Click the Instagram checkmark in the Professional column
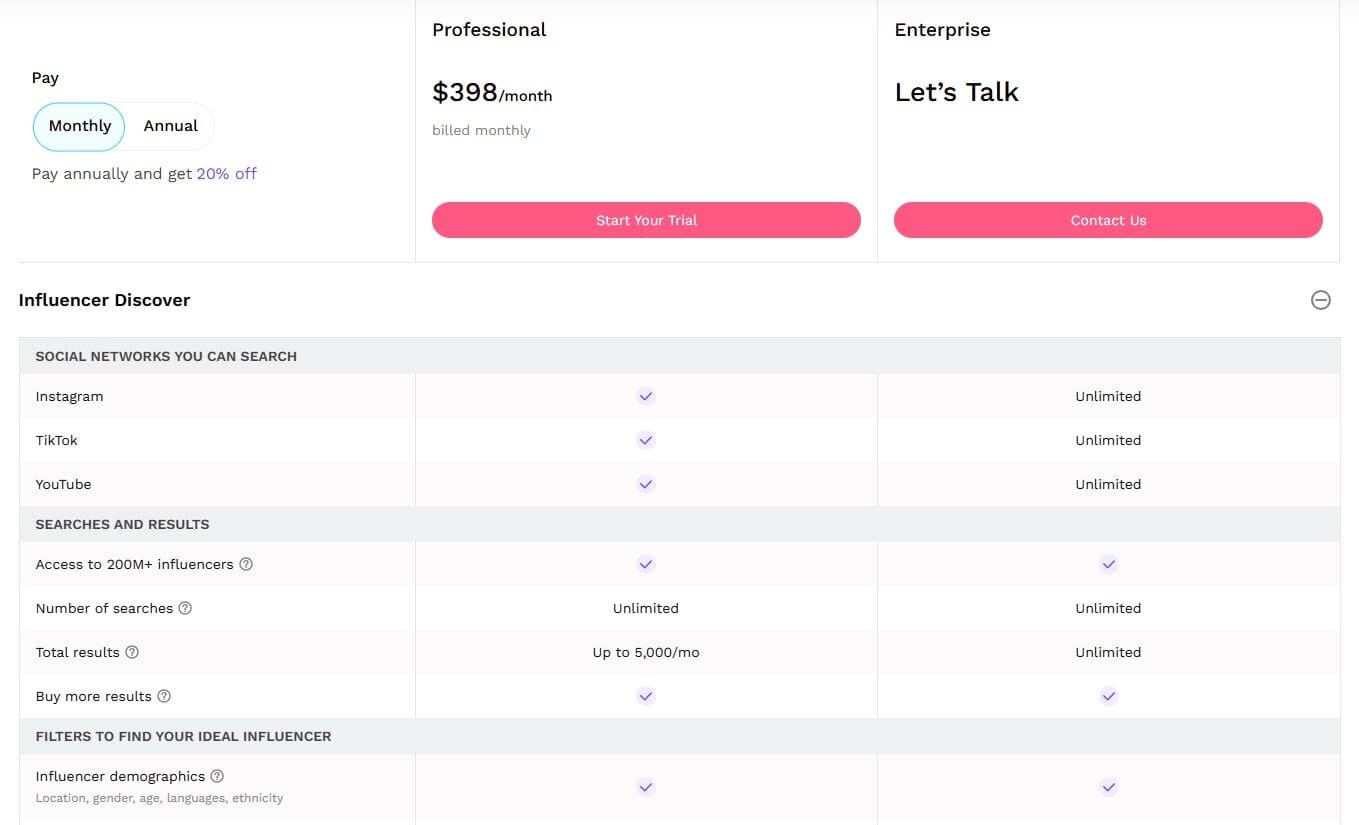 (645, 396)
